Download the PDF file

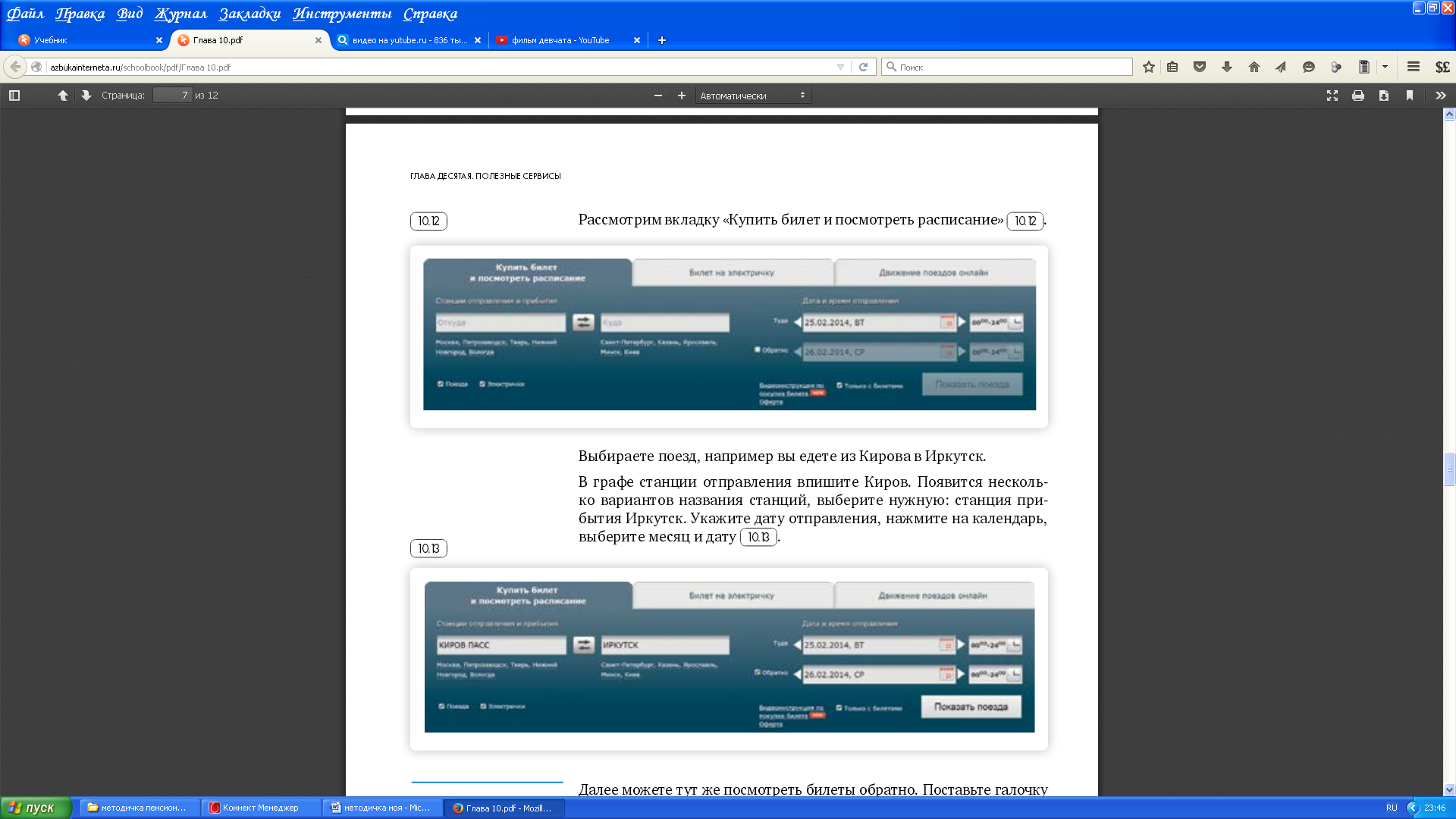click(x=1384, y=96)
